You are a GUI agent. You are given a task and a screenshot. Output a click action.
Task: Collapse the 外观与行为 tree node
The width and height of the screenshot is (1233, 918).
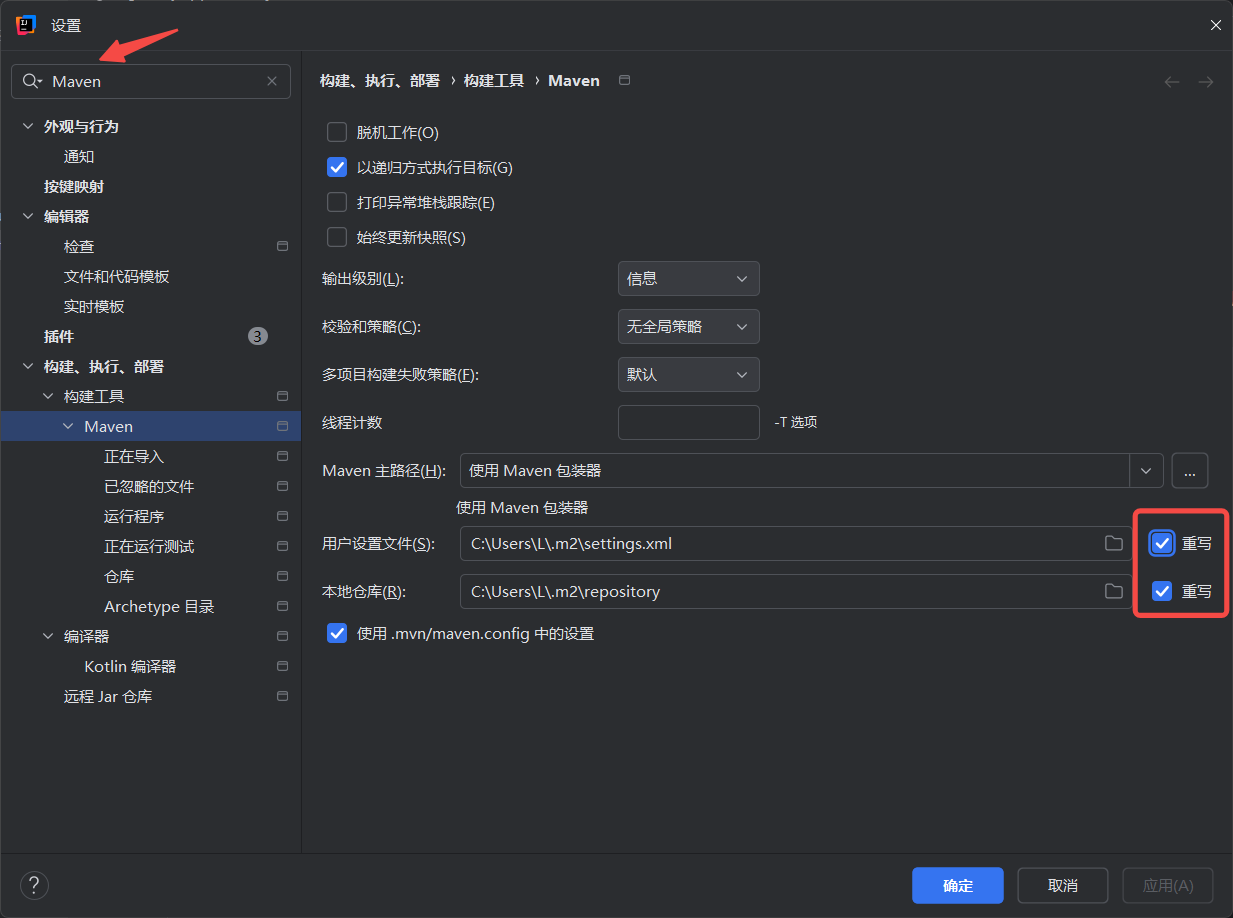tap(28, 127)
